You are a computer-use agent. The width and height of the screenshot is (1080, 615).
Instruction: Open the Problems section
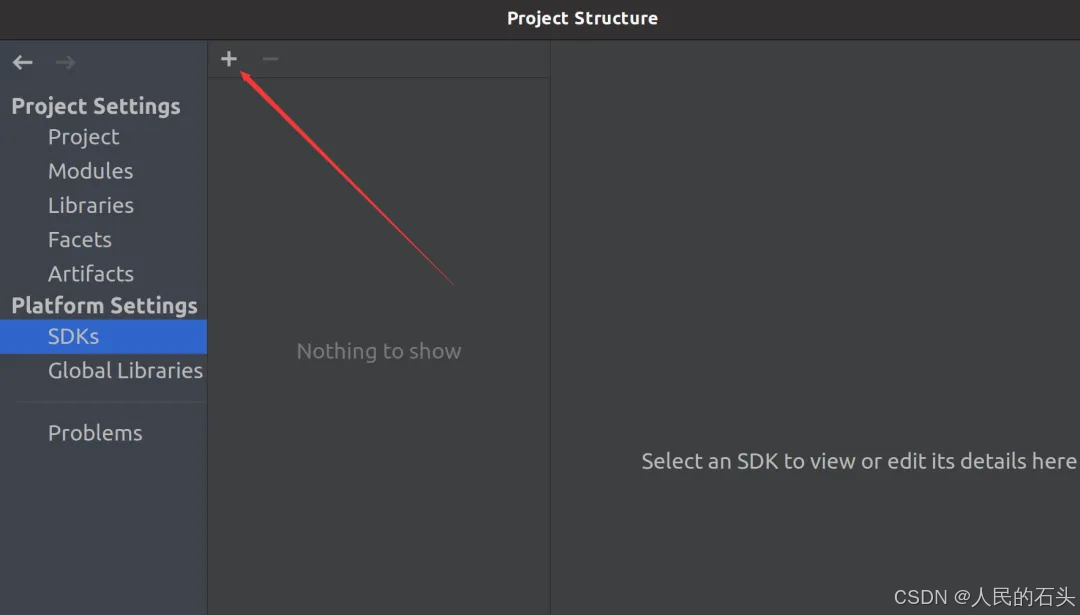(x=95, y=432)
